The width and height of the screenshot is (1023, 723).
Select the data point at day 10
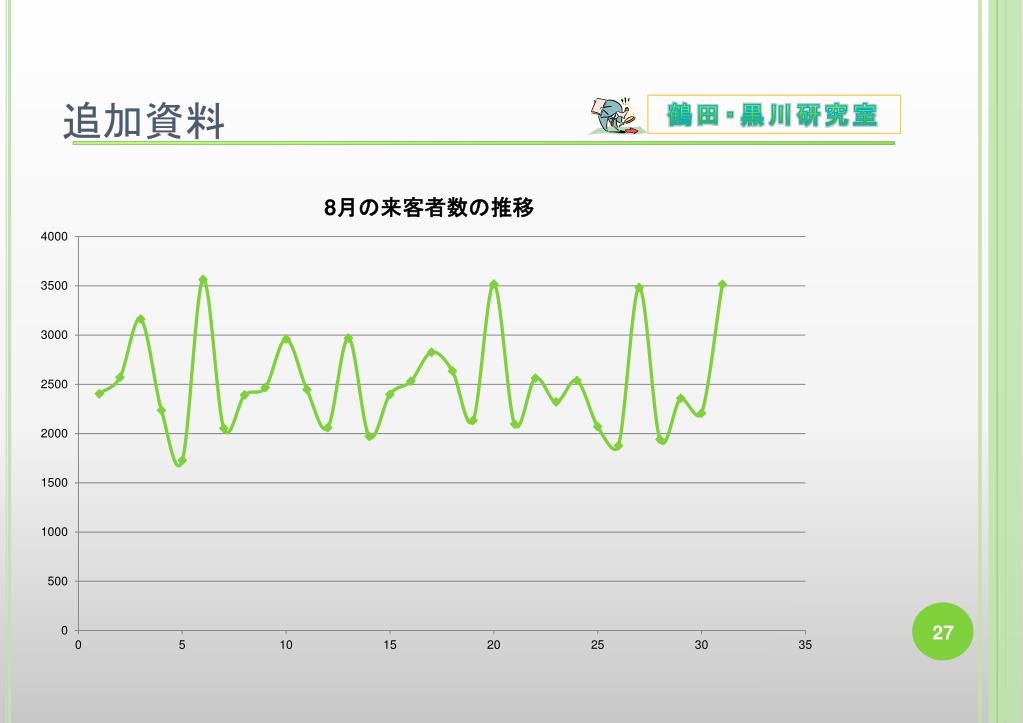tap(286, 339)
